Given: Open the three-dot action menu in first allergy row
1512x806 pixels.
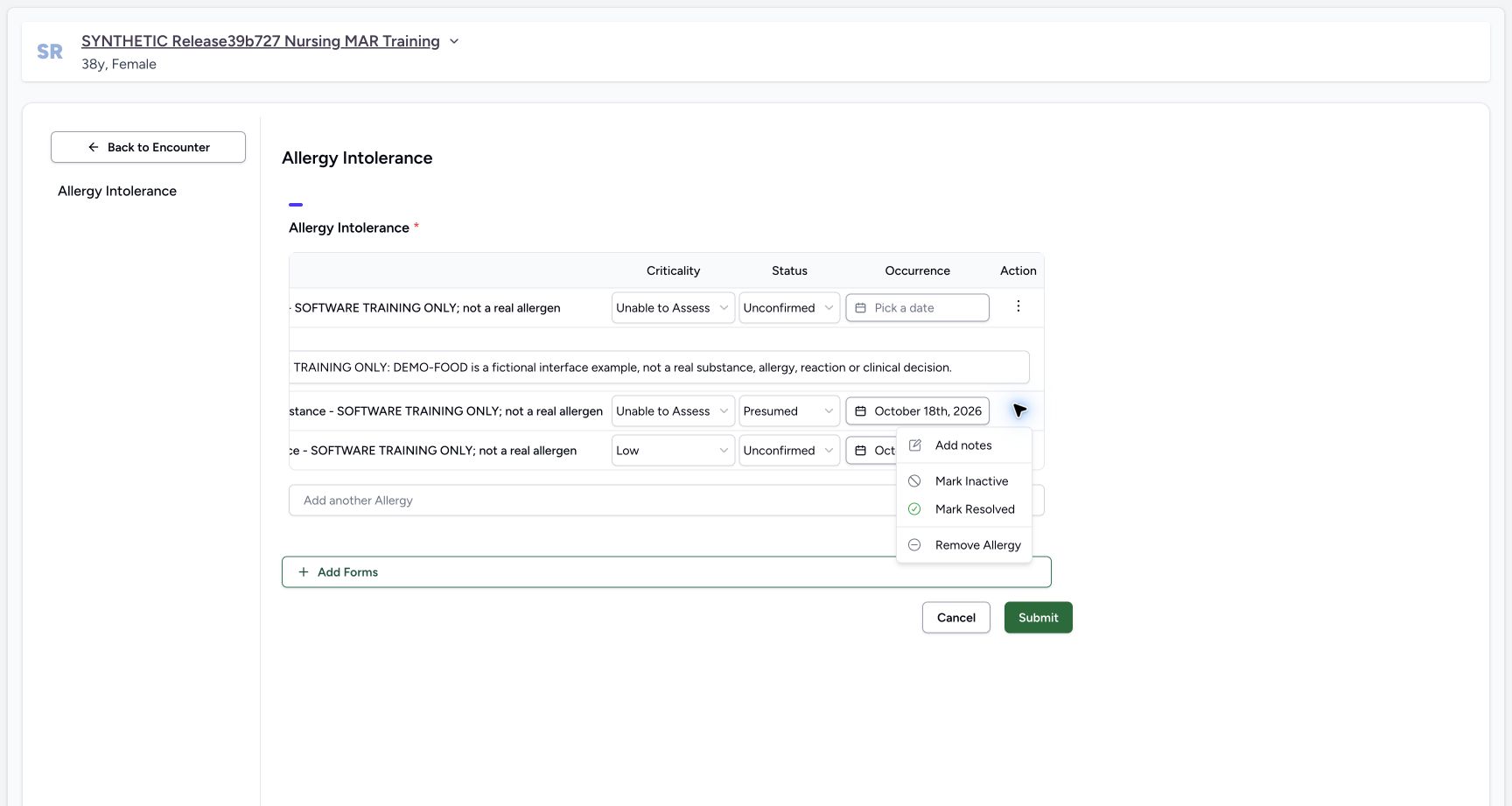Looking at the screenshot, I should (x=1018, y=306).
